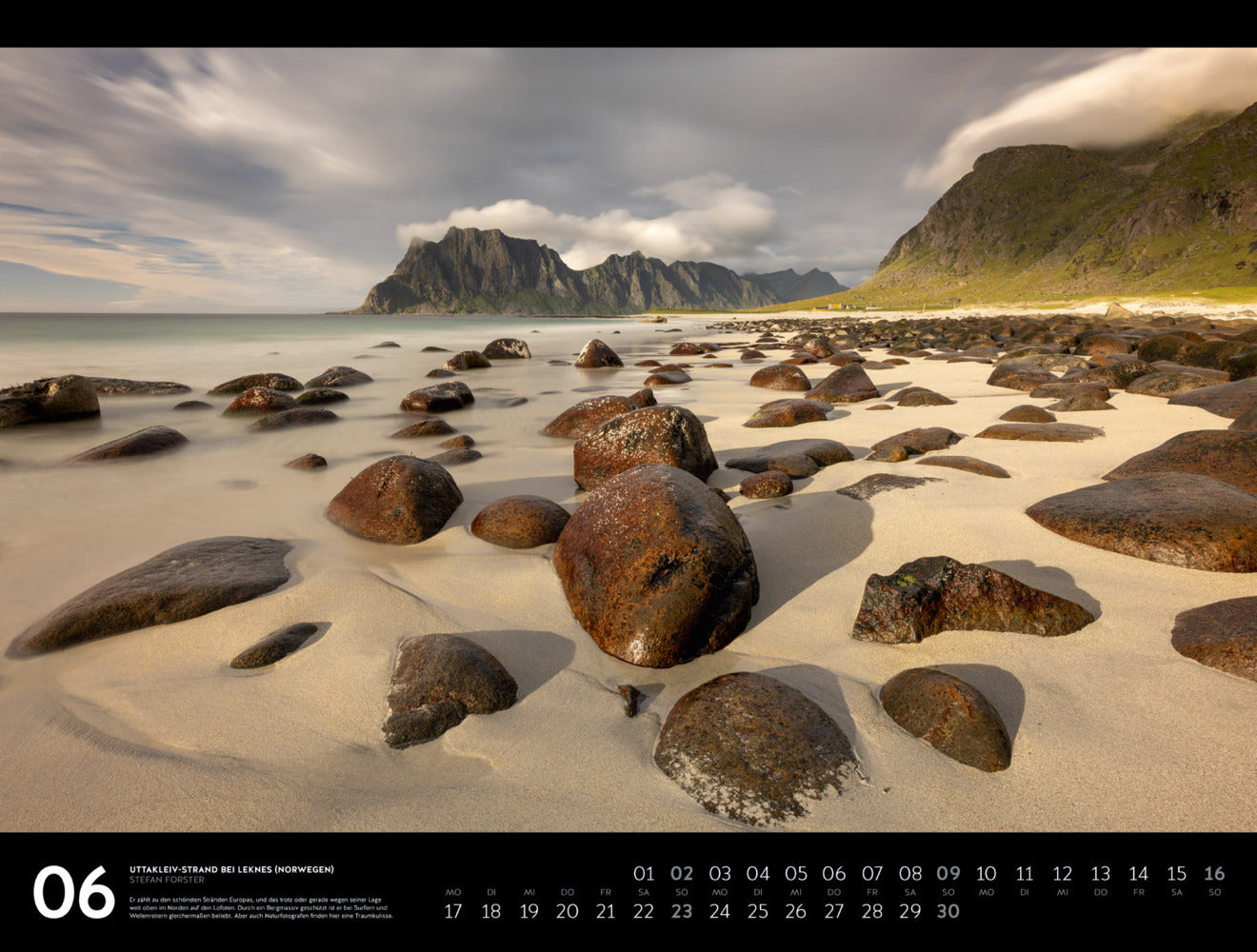Pick date 28
Screen dimensions: 1257x952
(x=872, y=911)
